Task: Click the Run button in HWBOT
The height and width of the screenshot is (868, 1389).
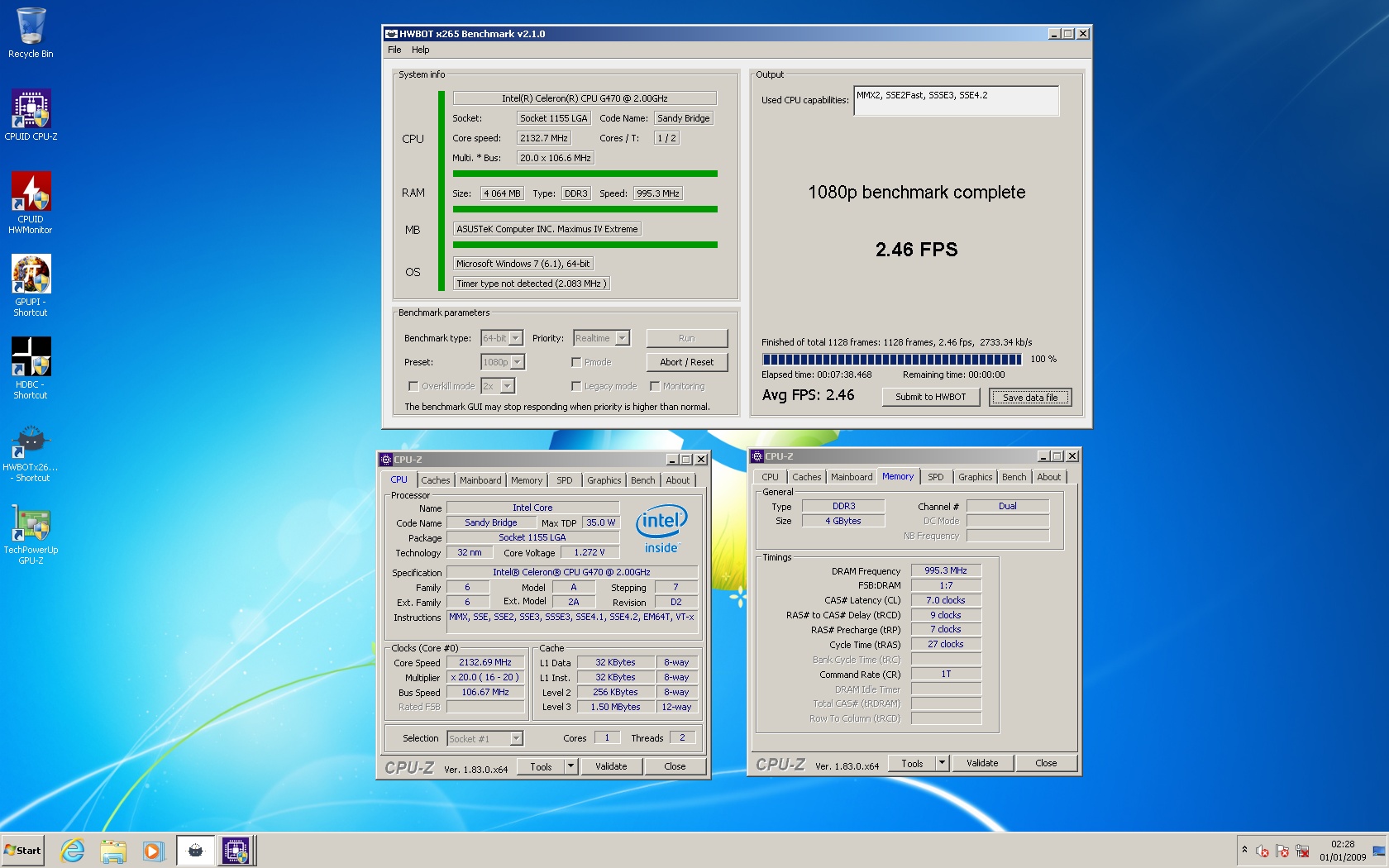Action: click(686, 338)
